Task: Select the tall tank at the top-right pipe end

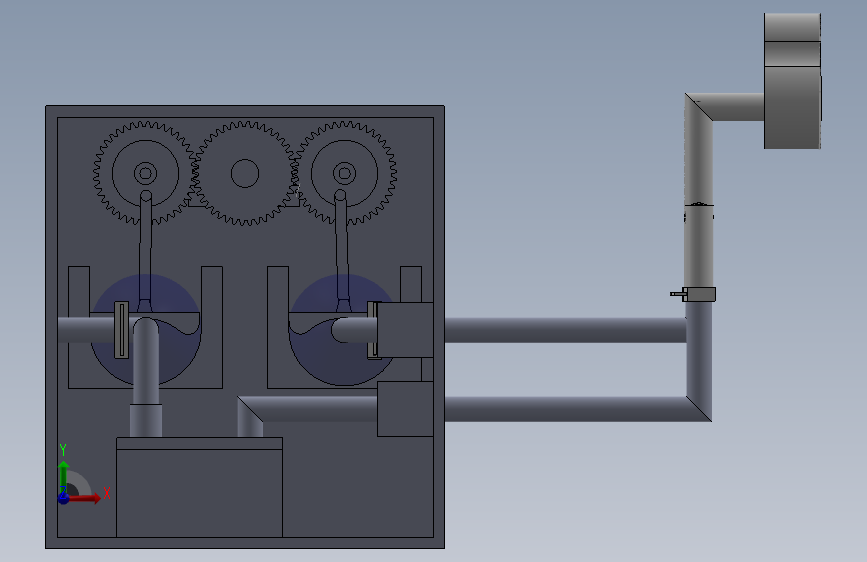Action: [792, 81]
